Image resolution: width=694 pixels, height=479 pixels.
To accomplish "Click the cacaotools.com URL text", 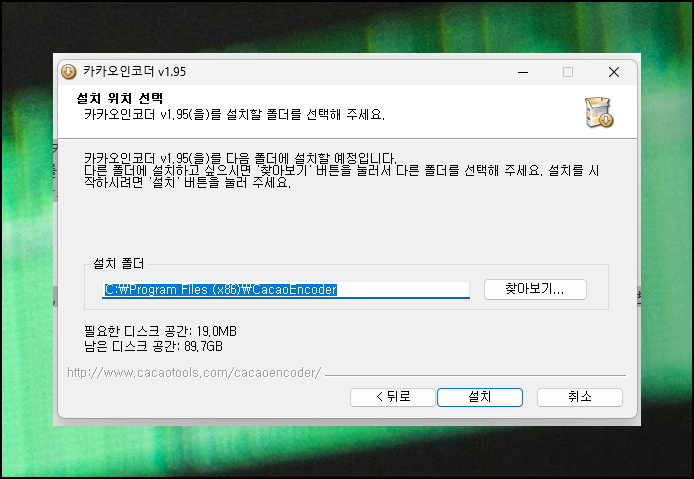I will [x=194, y=373].
